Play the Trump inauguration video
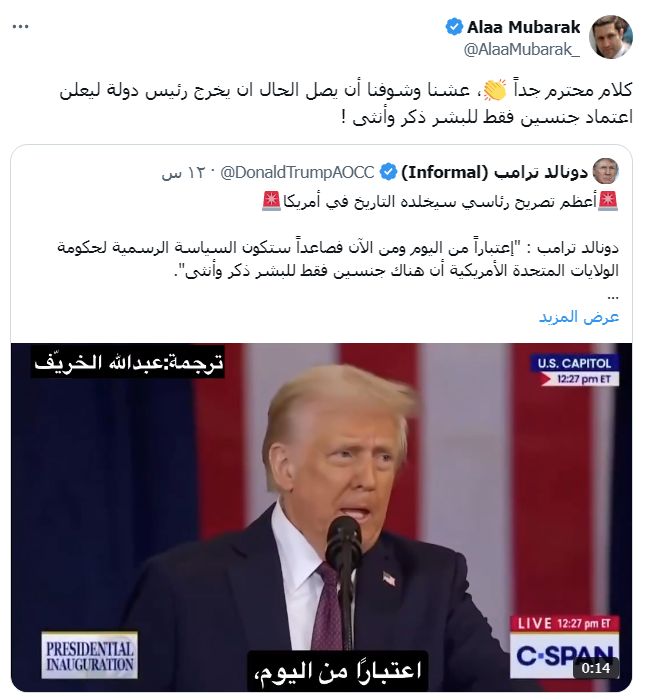 point(321,517)
